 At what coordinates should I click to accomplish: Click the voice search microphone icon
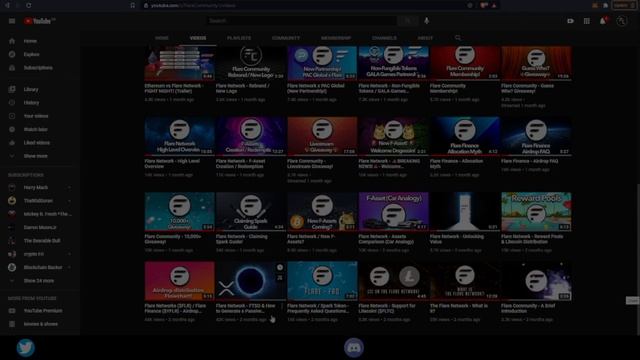coord(427,20)
